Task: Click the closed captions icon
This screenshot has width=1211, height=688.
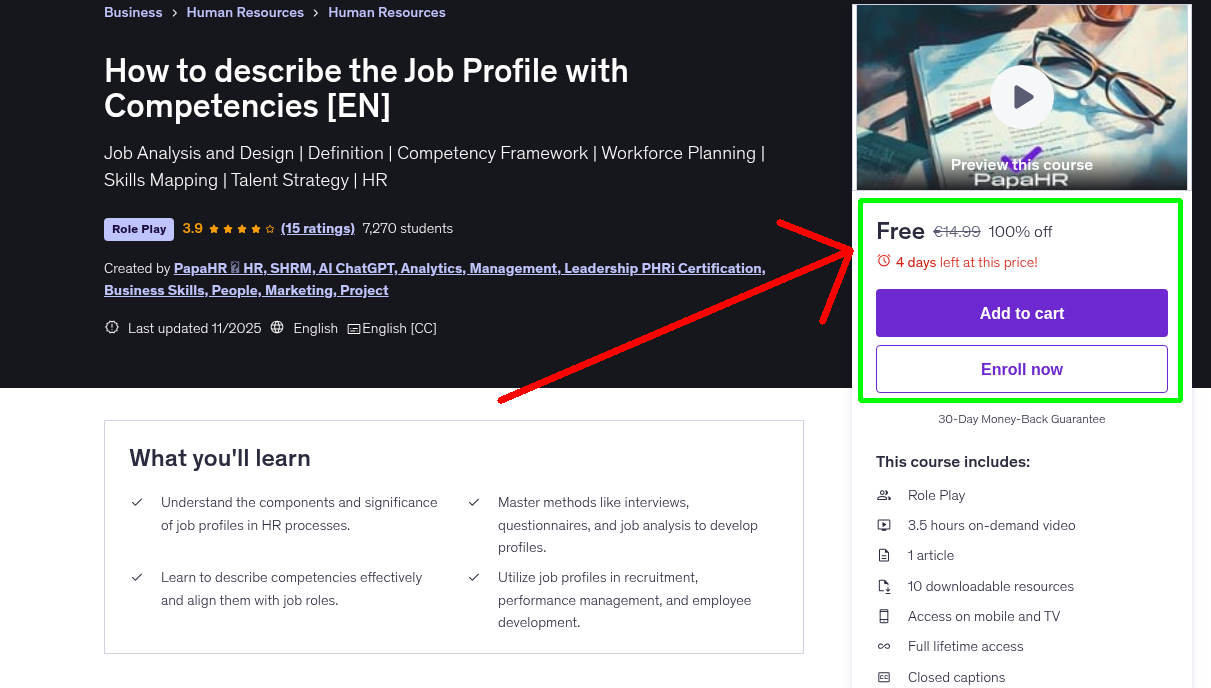Action: [884, 677]
